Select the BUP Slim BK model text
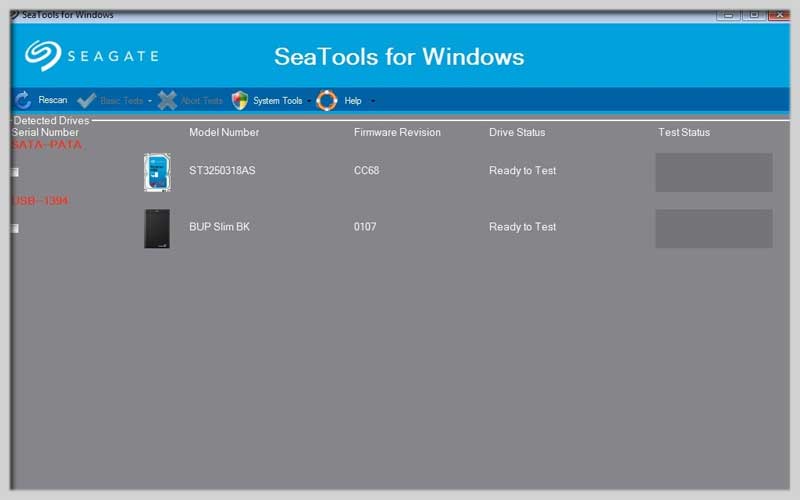The image size is (800, 500). pos(219,227)
